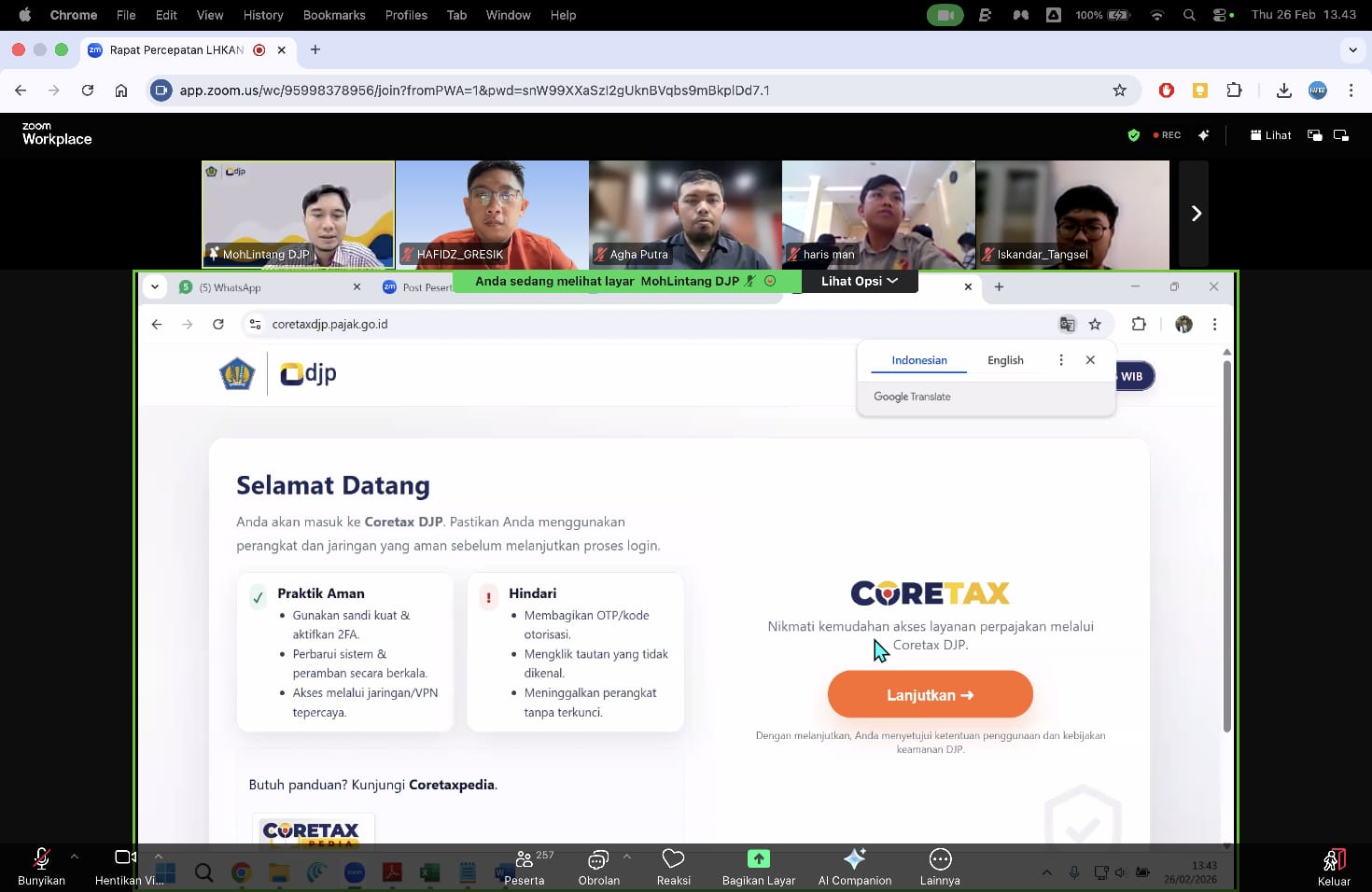Unmute microphone with Bunyikan button
Screen dimensions: 1372x892
(x=41, y=866)
